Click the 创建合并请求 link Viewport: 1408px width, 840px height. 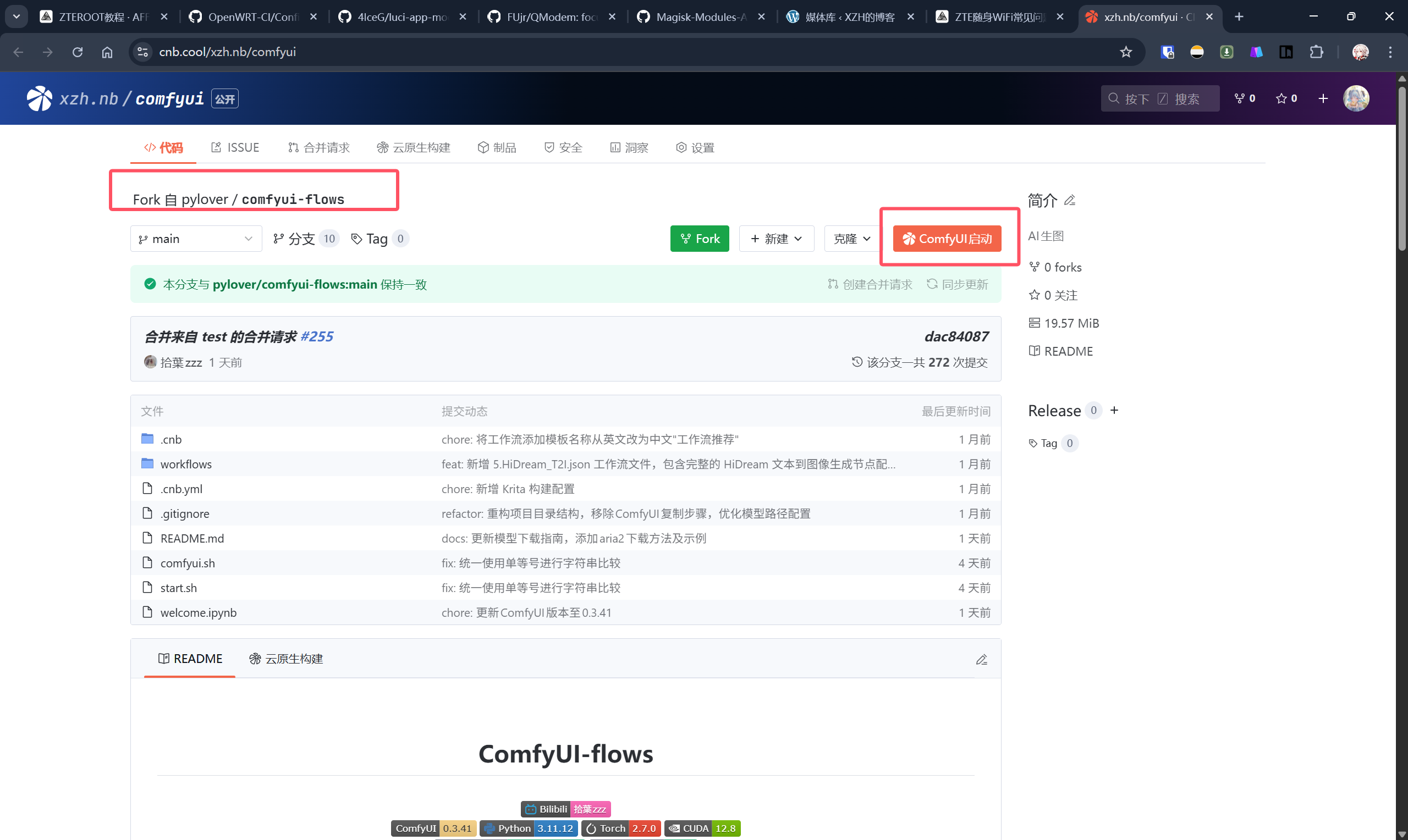(870, 284)
